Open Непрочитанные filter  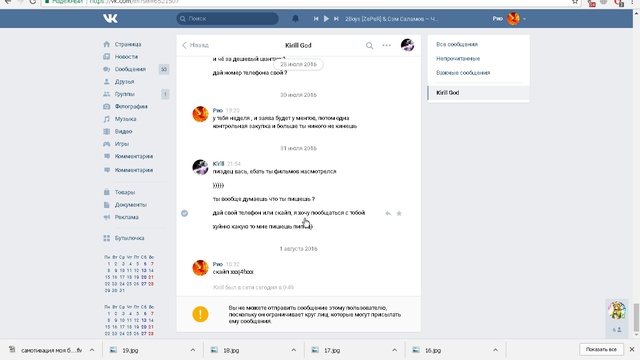tap(458, 59)
